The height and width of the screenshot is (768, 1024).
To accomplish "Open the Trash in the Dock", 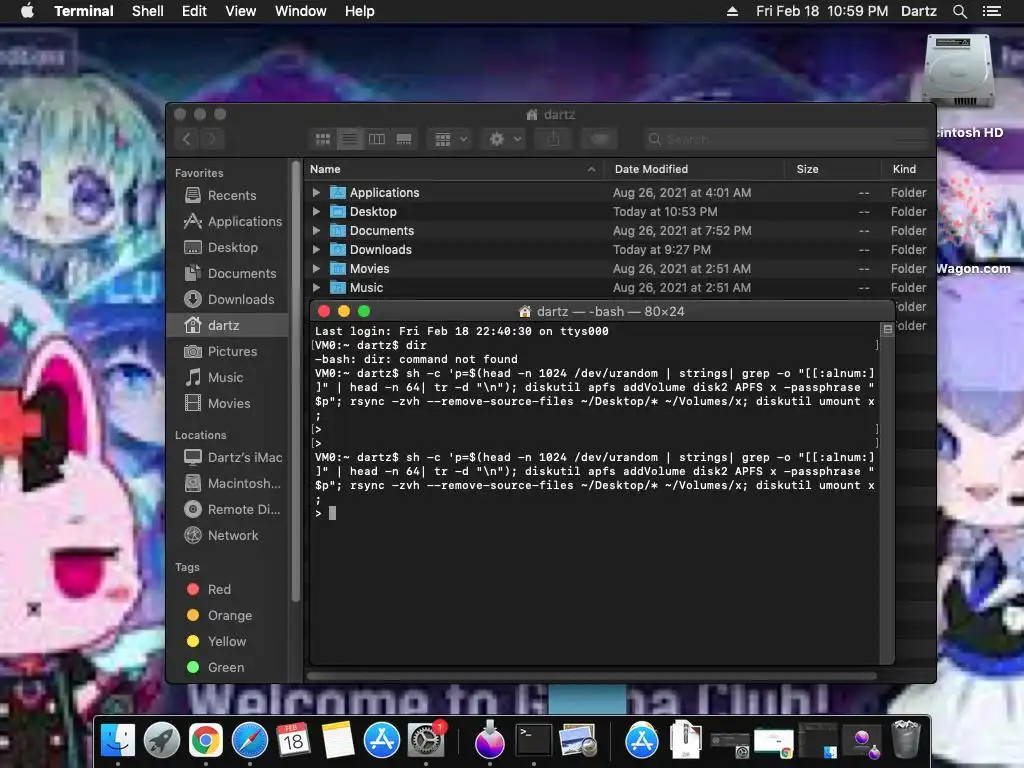I will 906,739.
